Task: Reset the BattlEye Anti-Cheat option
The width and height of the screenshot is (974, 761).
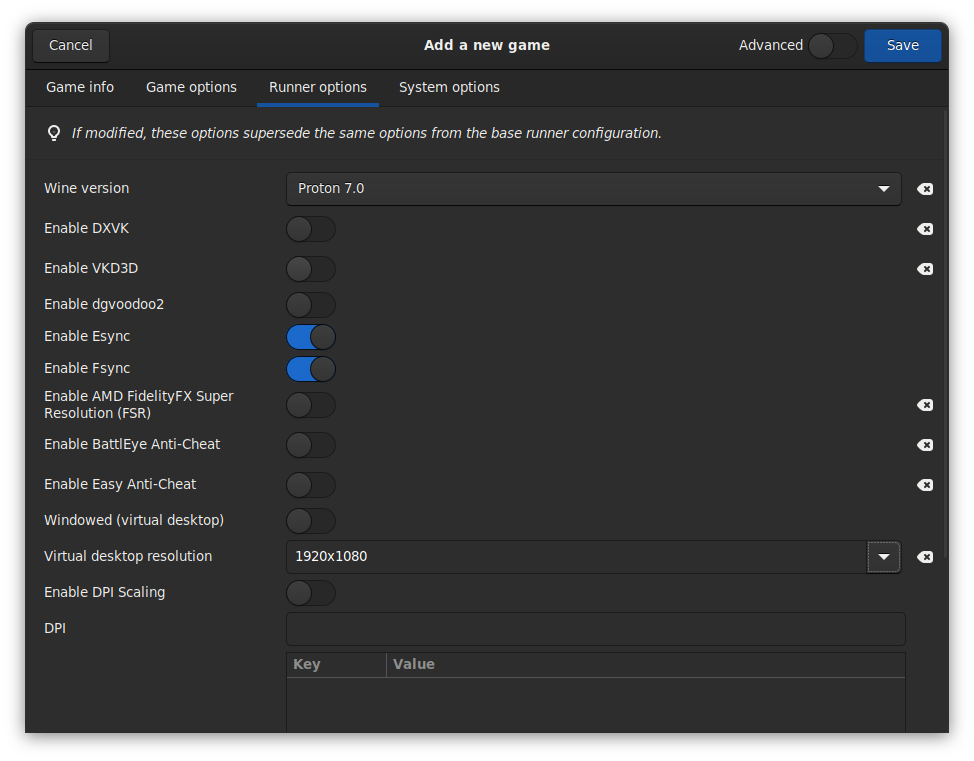Action: tap(925, 445)
